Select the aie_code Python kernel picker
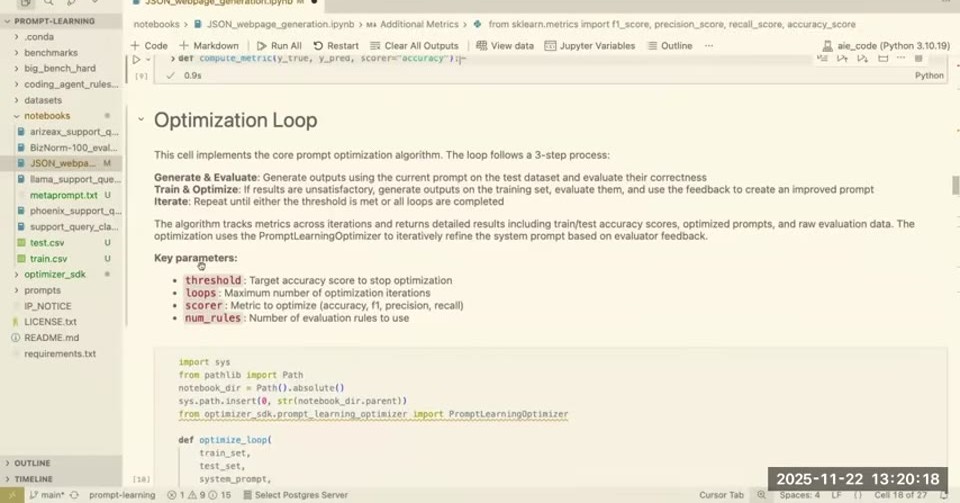The image size is (960, 503). click(x=886, y=46)
